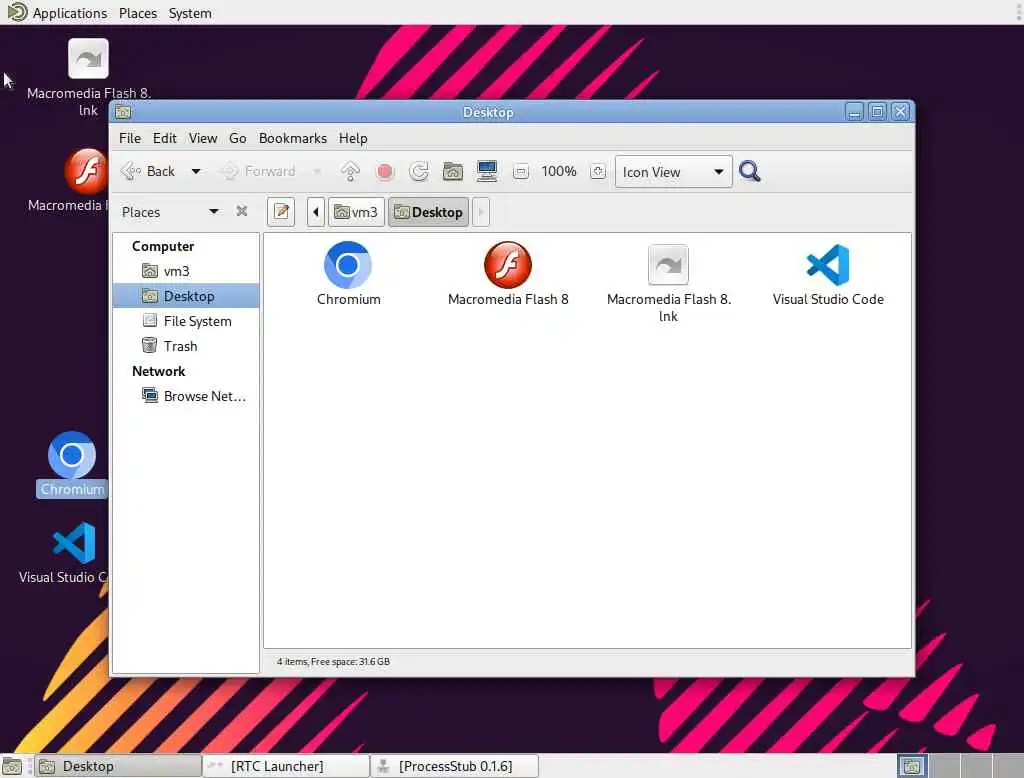Click the red Stop loading icon
The image size is (1024, 778).
(385, 172)
